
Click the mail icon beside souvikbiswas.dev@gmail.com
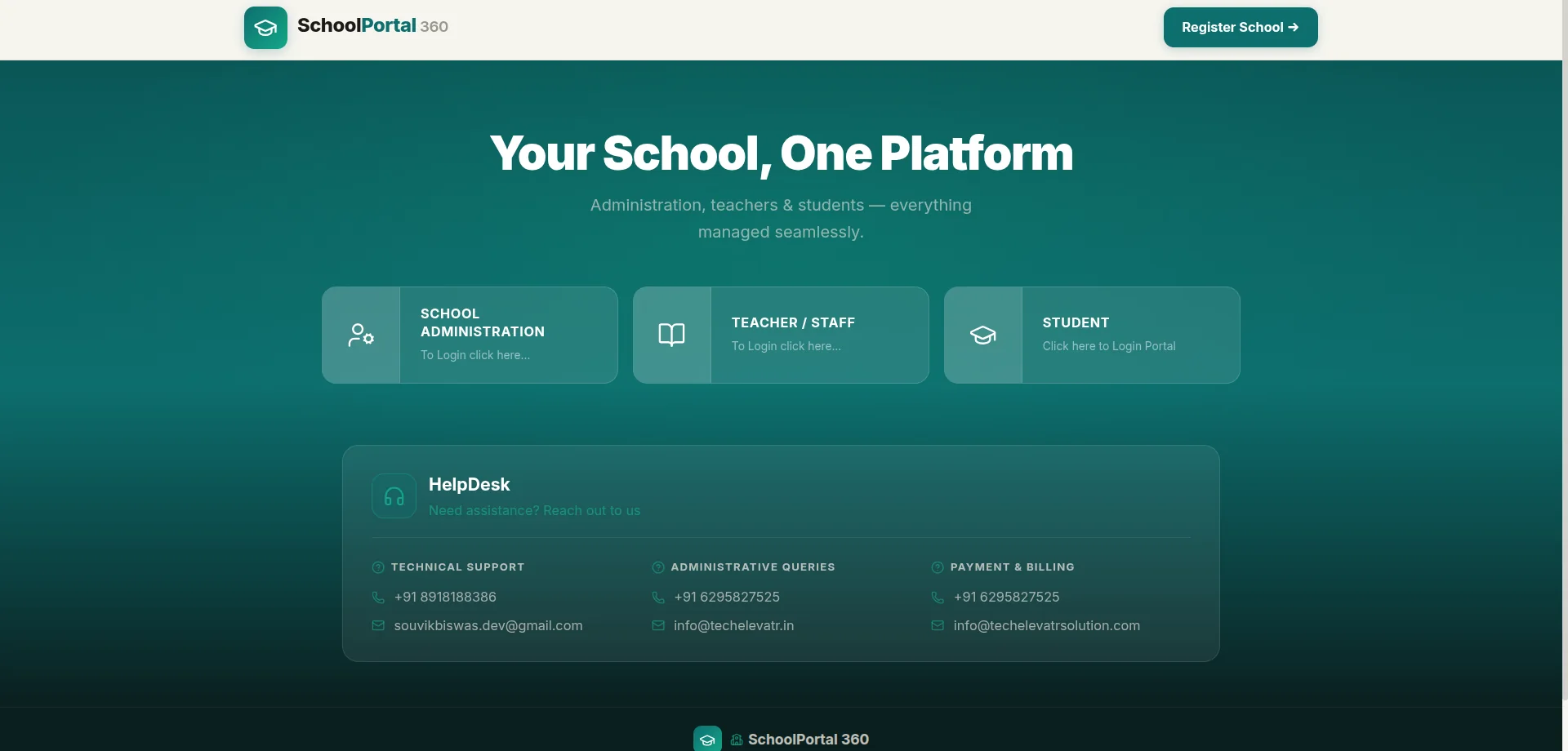(378, 626)
